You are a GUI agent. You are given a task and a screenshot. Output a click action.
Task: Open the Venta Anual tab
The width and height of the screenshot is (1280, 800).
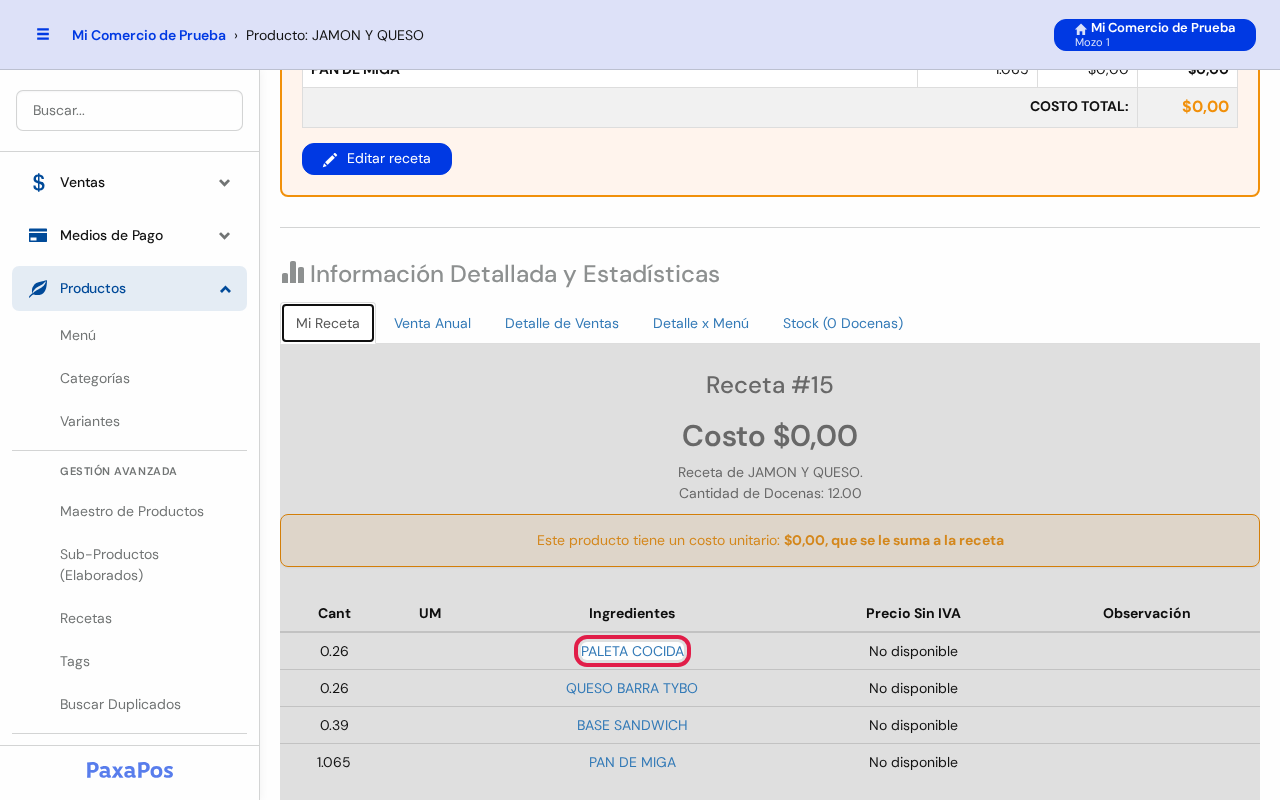click(432, 323)
